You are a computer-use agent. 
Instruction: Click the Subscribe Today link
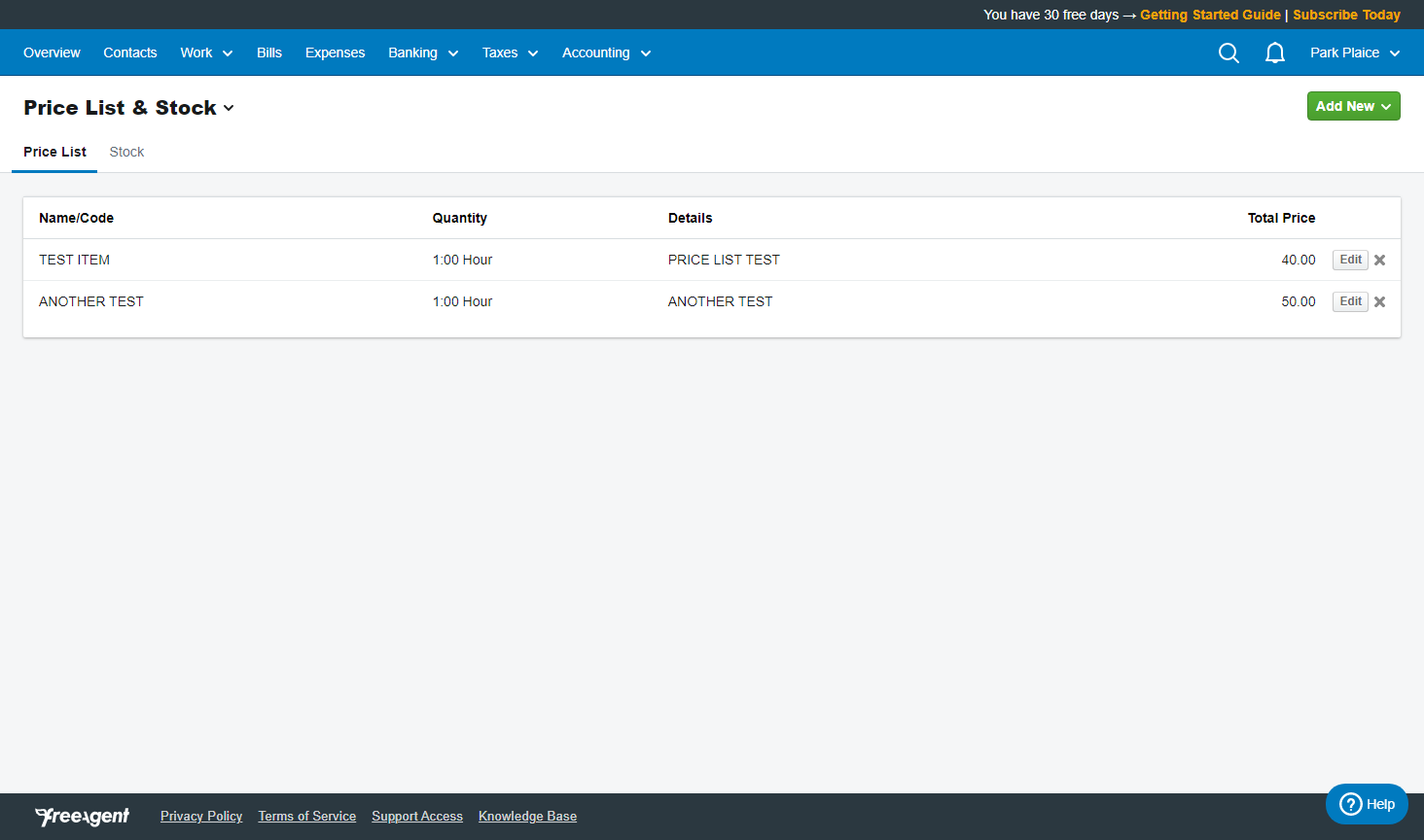(x=1346, y=15)
